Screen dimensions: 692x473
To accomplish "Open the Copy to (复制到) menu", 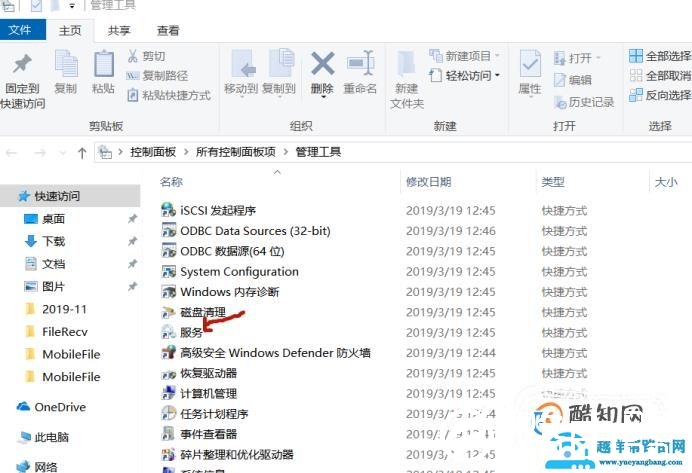I will click(279, 73).
